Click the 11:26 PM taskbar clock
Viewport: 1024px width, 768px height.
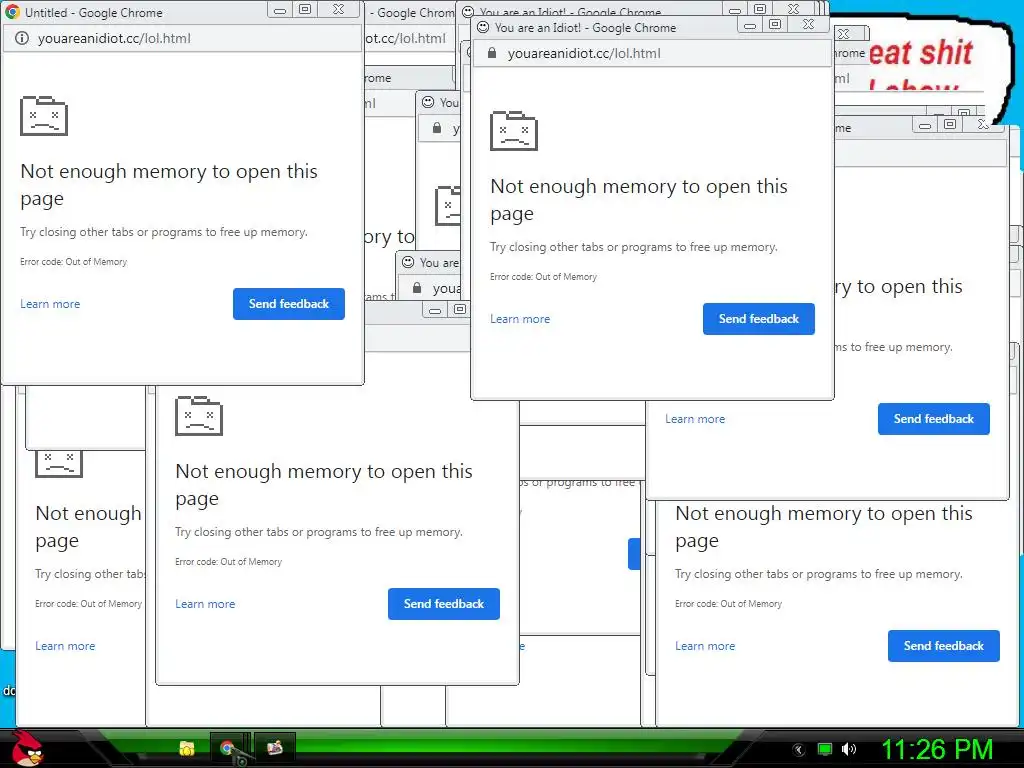point(937,750)
